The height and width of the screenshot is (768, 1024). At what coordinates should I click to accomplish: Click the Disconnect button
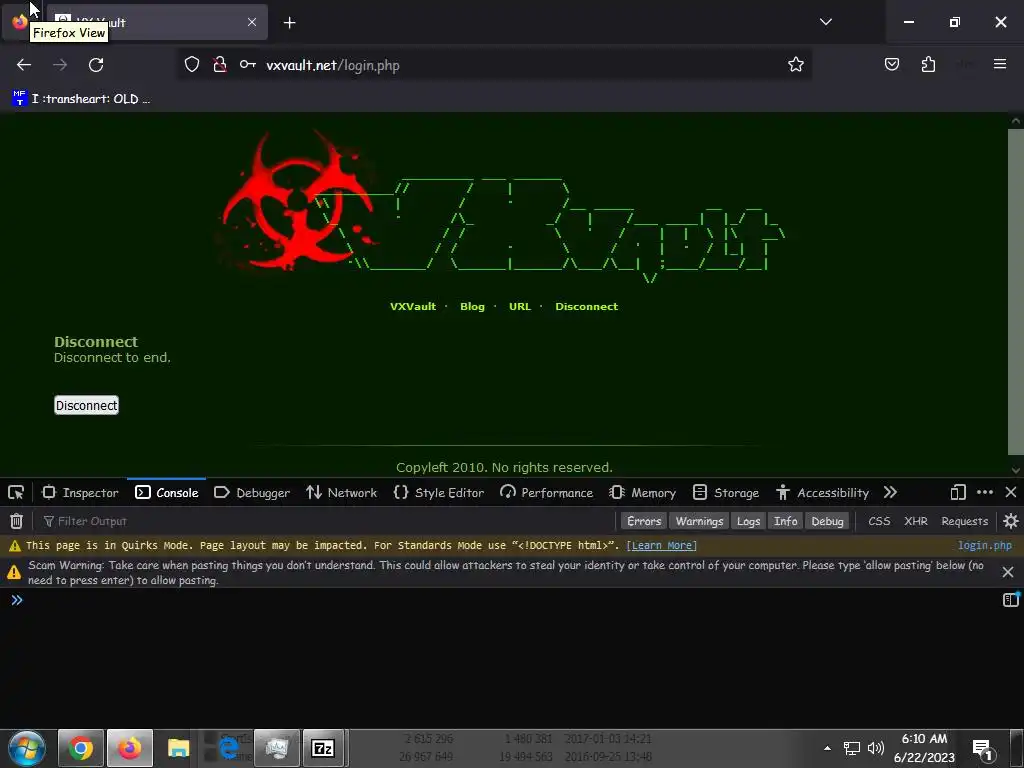click(x=86, y=405)
